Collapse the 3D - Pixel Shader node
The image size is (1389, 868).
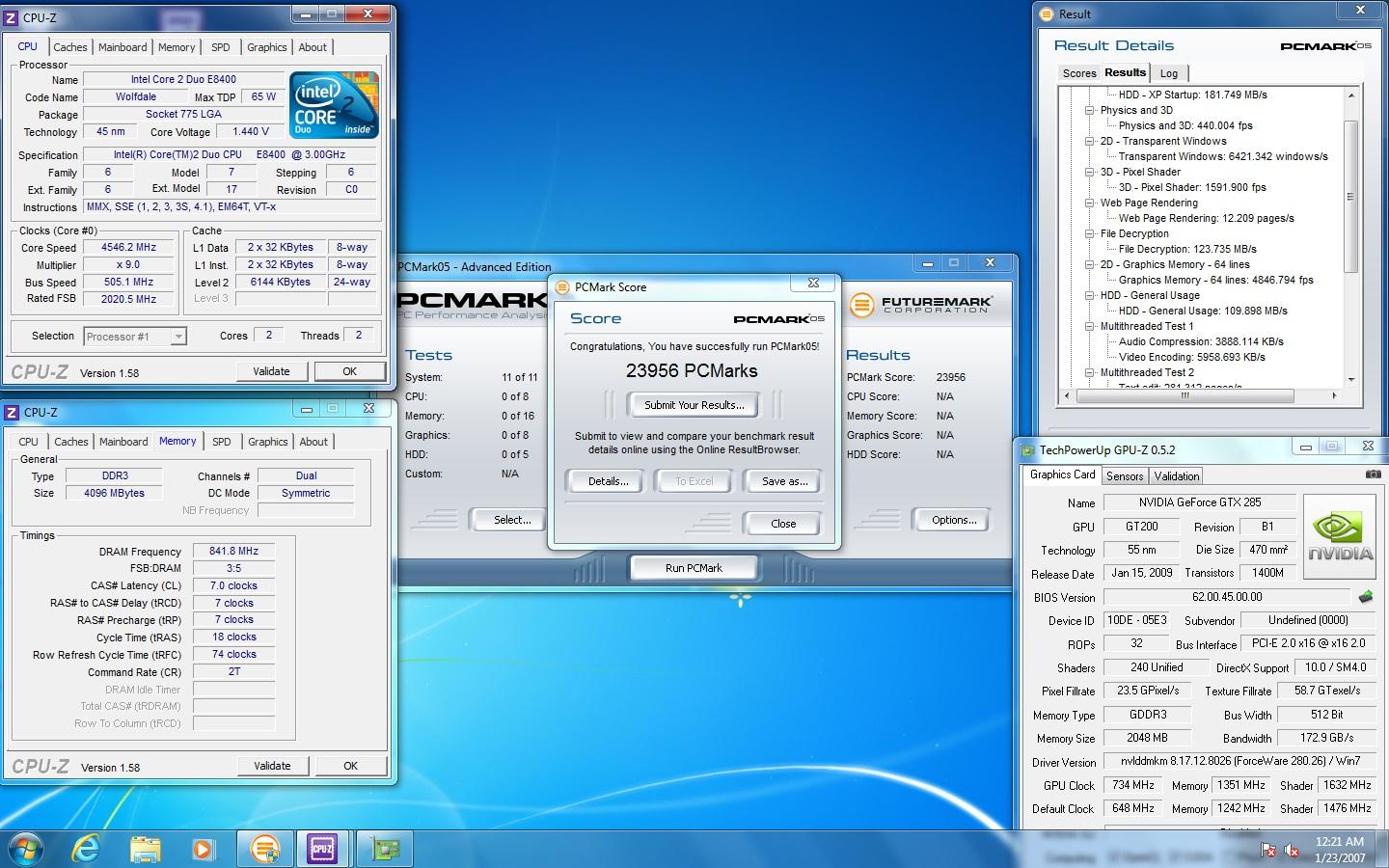point(1089,172)
